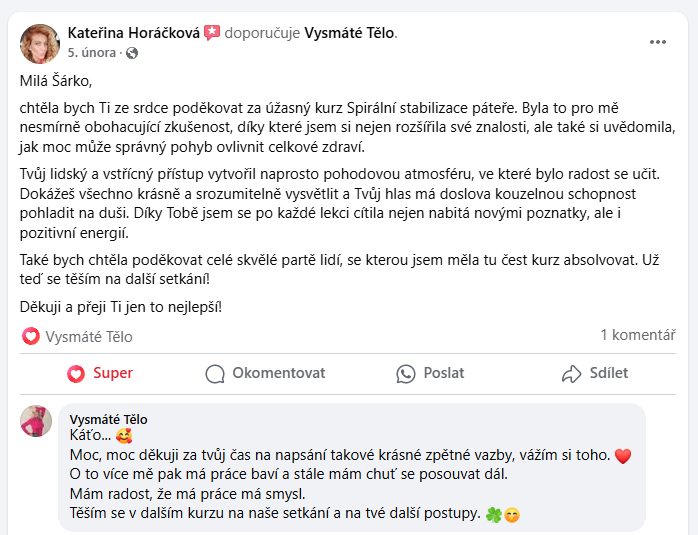Click the Vysmáté Tělo comment avatar
This screenshot has width=698, height=535.
pos(36,421)
